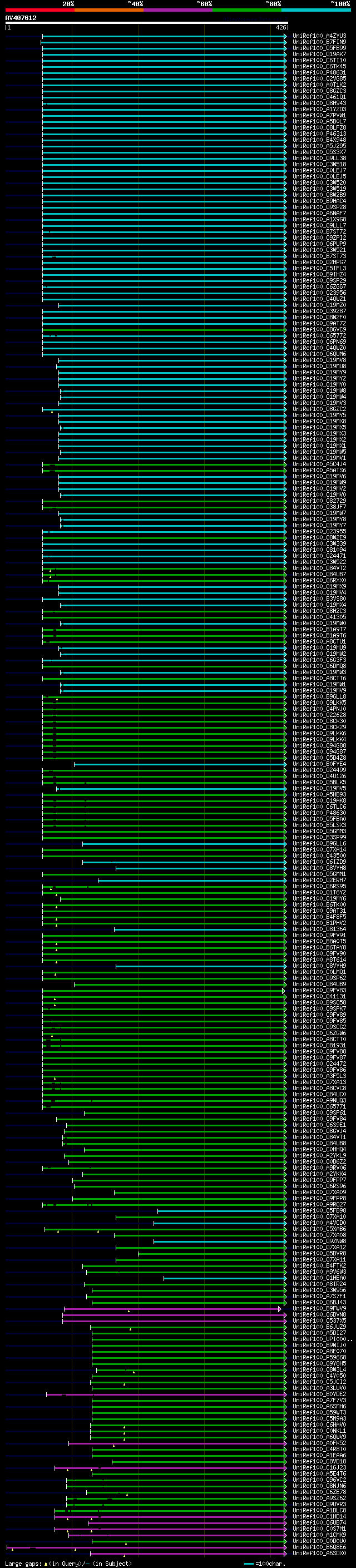Open hit UniRef100_Q461Q1
Screen dimensions: 356x1568
[319, 97]
